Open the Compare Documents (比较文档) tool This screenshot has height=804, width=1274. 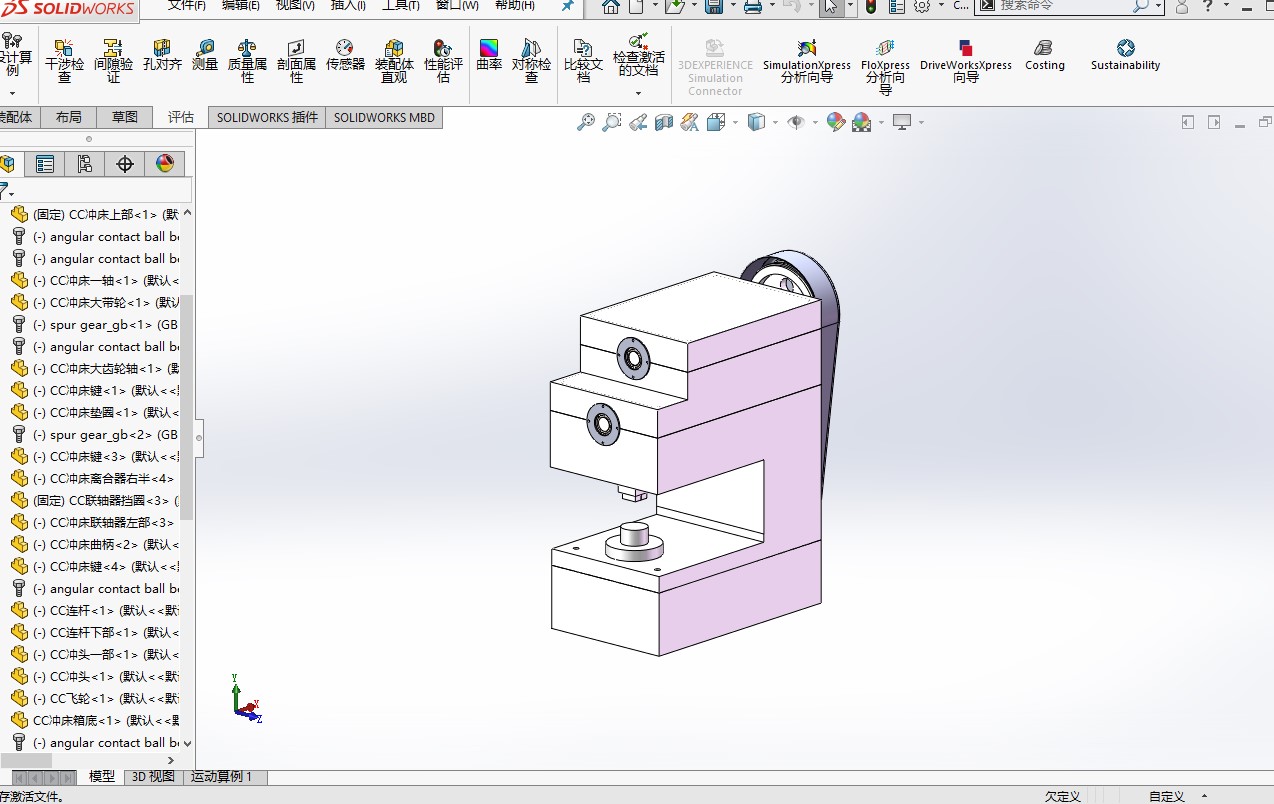pos(583,62)
